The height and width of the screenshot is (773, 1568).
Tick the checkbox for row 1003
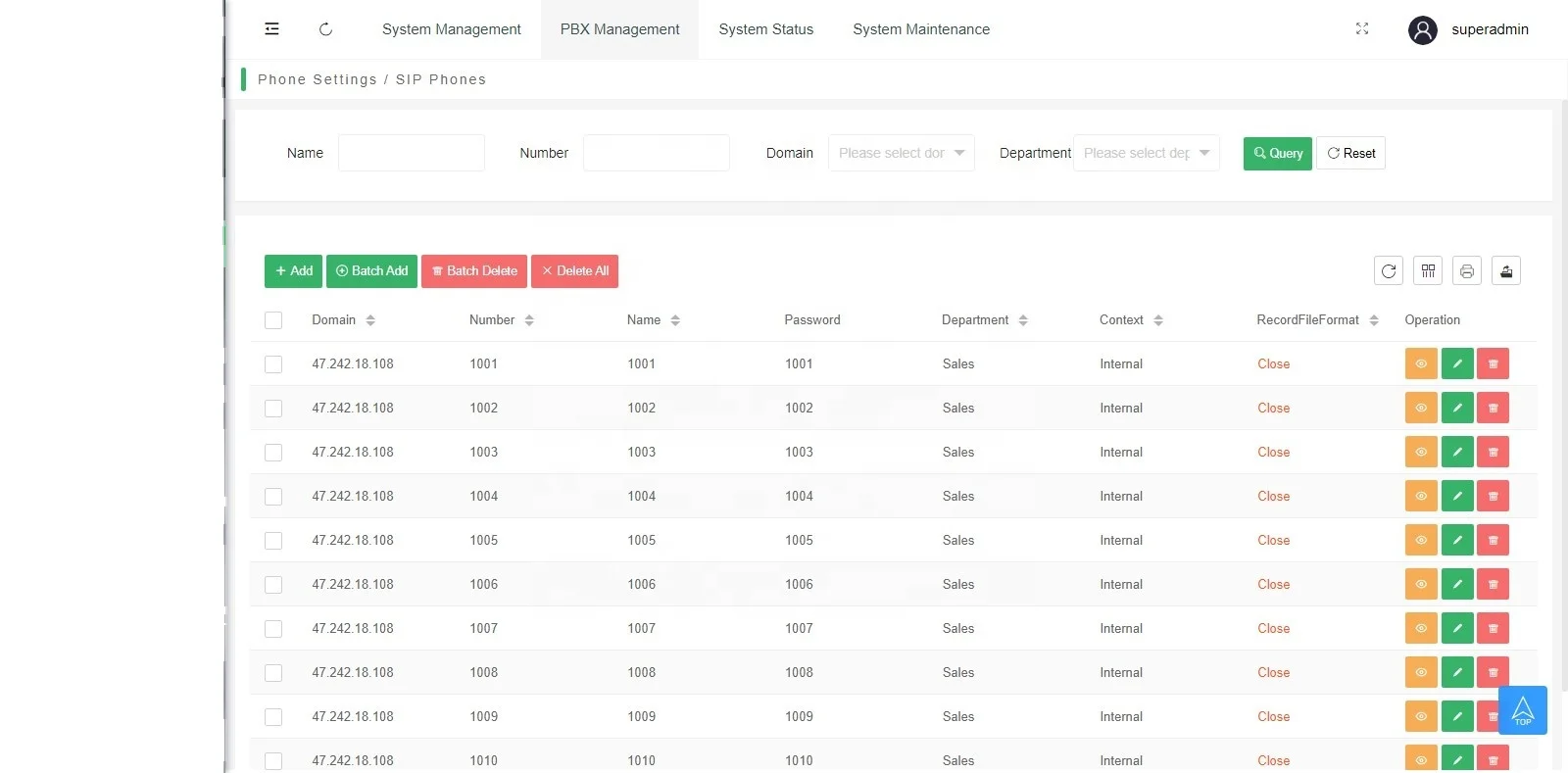pos(273,453)
